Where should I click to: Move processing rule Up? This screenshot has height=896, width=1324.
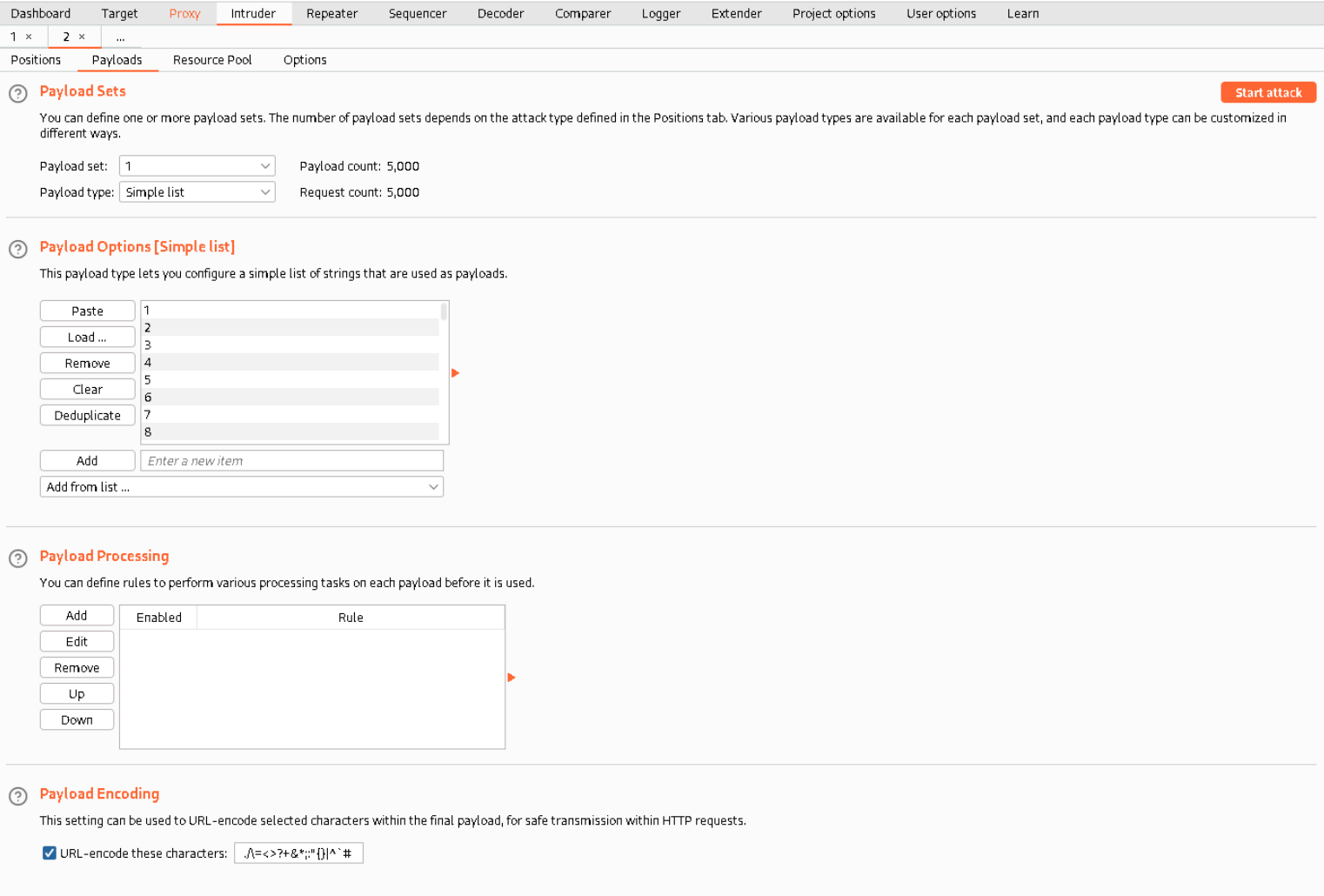(77, 693)
